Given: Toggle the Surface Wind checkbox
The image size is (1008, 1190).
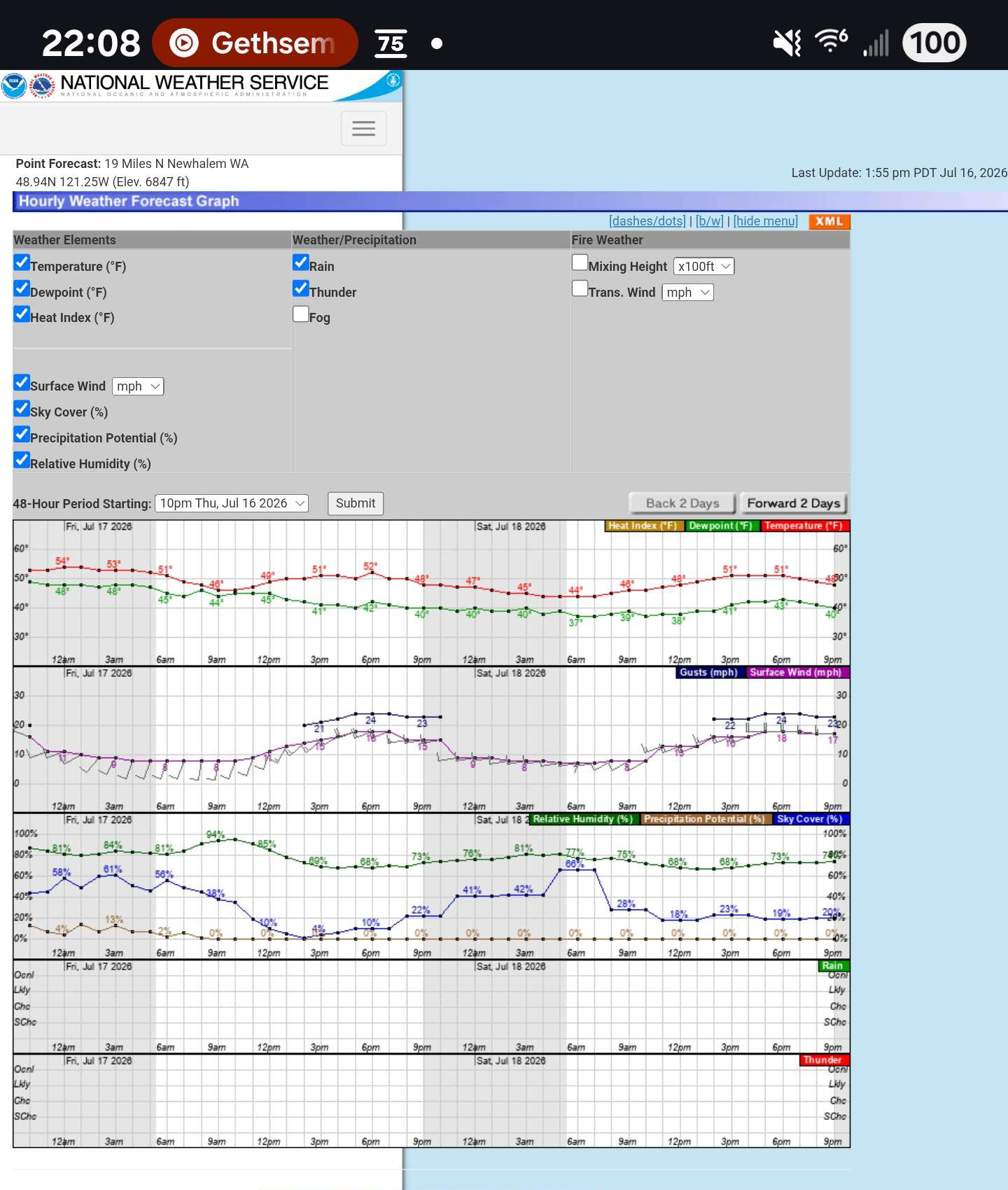Looking at the screenshot, I should click(x=22, y=383).
